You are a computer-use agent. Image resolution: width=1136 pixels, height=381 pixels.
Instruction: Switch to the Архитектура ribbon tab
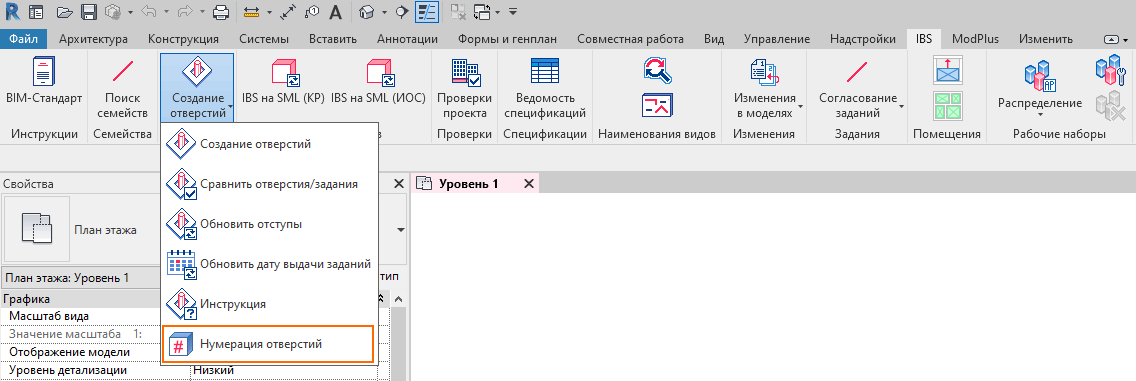pos(93,39)
